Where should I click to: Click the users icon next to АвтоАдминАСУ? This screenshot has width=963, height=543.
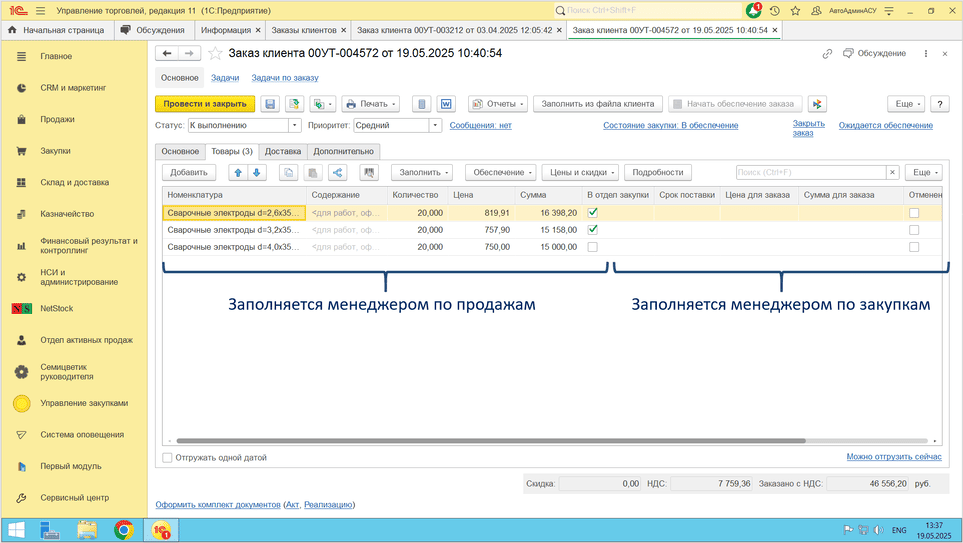(x=816, y=10)
